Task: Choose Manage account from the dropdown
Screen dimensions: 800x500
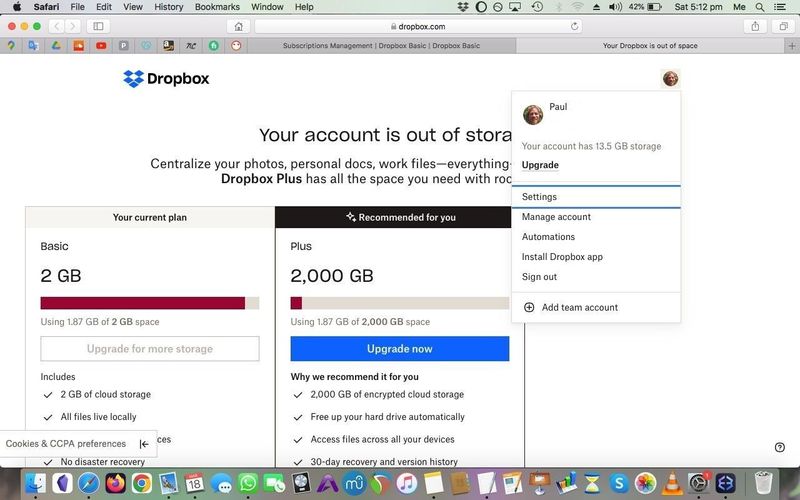Action: [556, 217]
